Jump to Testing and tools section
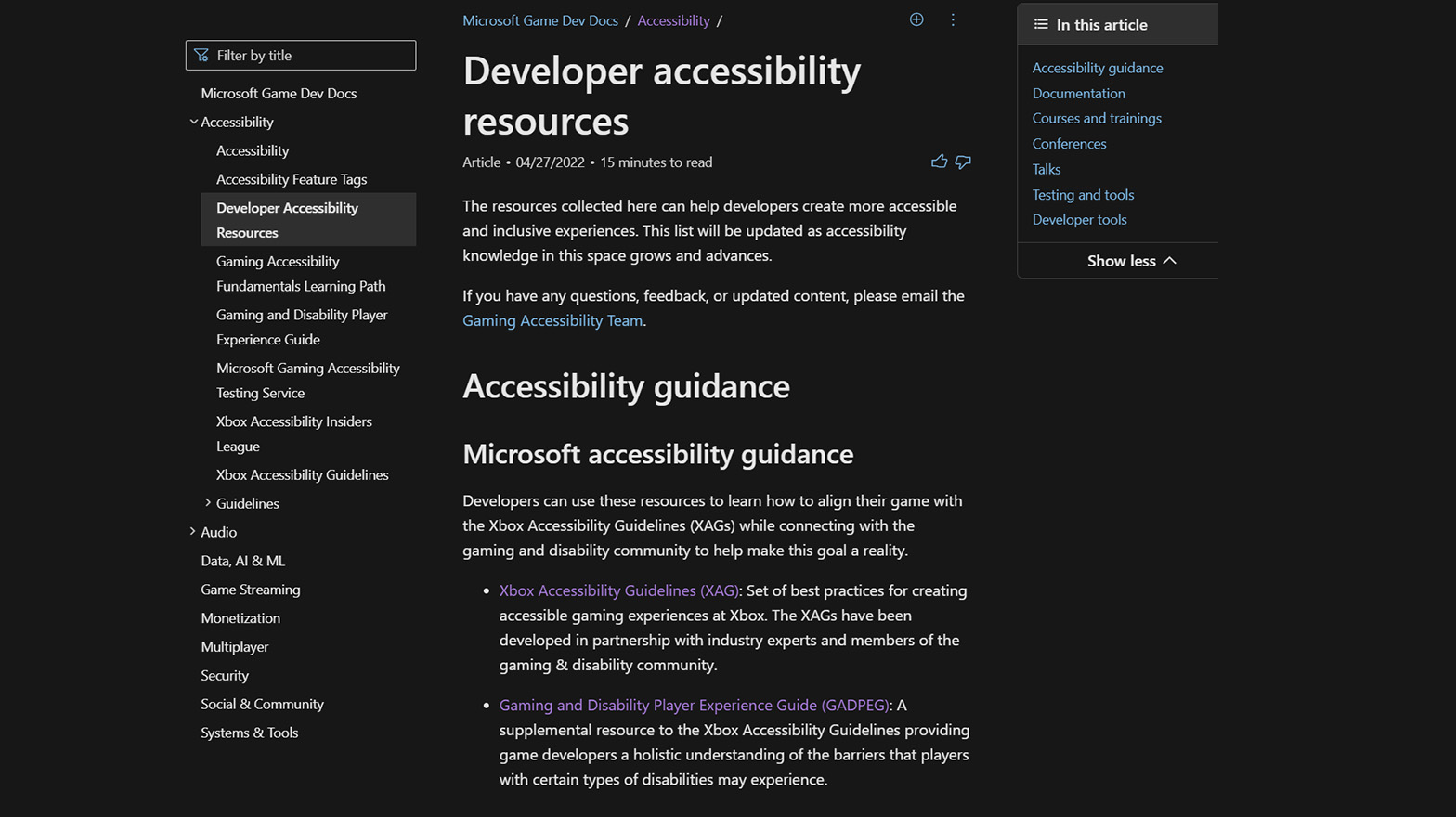The image size is (1456, 817). [x=1083, y=194]
